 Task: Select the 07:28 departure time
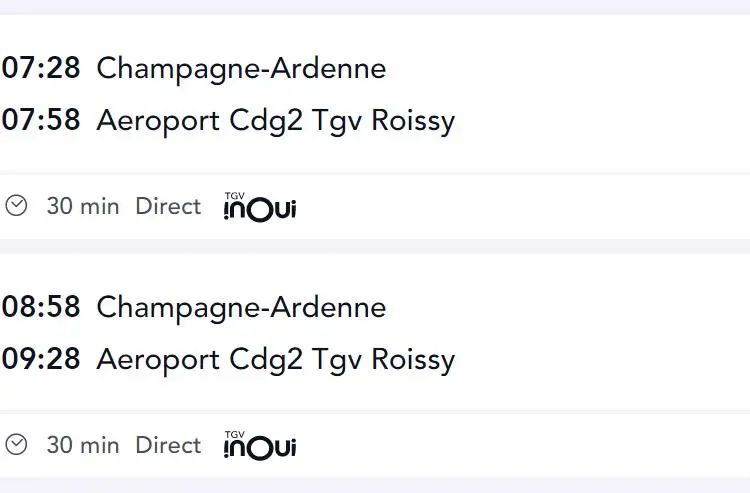tap(41, 67)
